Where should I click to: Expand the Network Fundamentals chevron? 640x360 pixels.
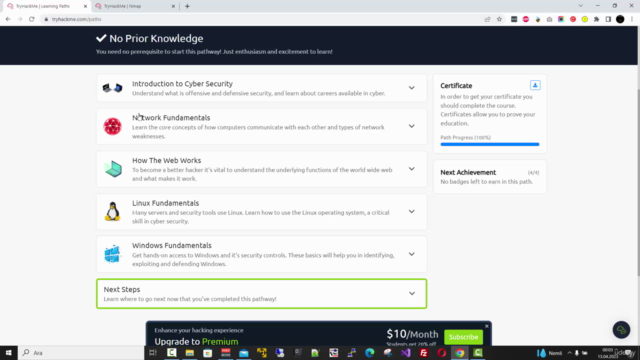[x=411, y=126]
